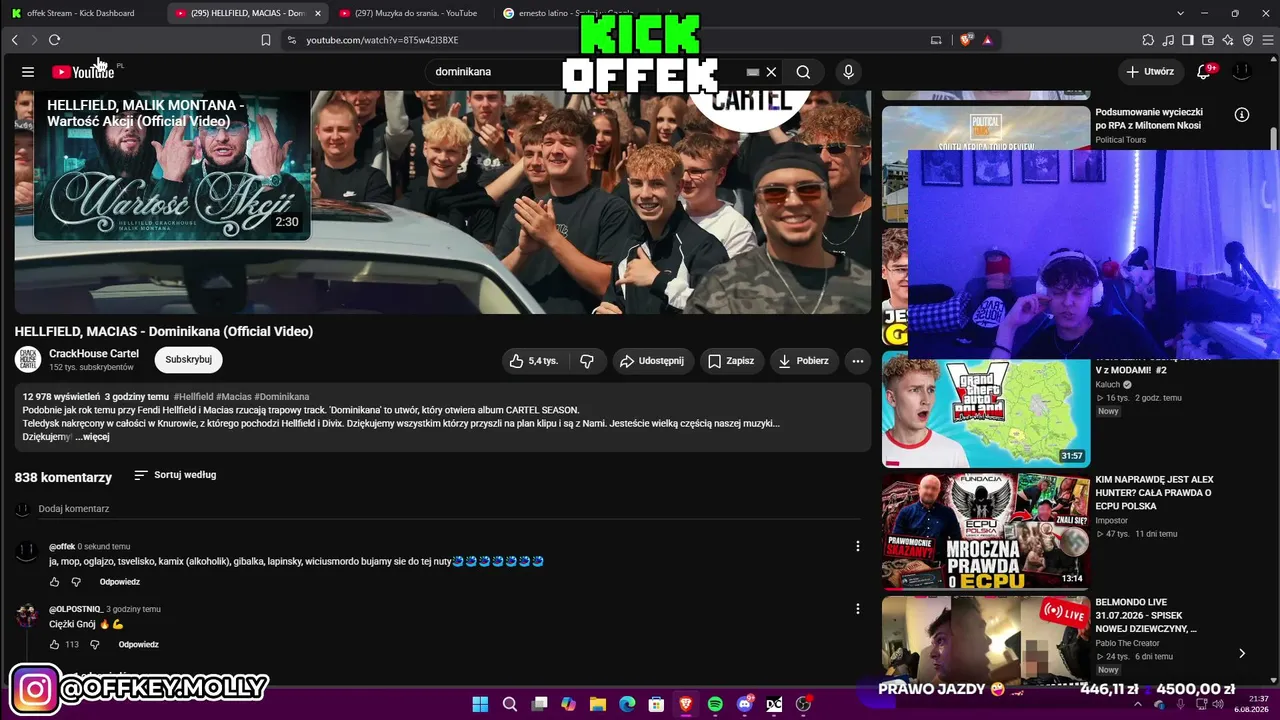Screen dimensions: 1280x720
Task: Open the BELMONDO LIVE video title
Action: (x=1147, y=616)
